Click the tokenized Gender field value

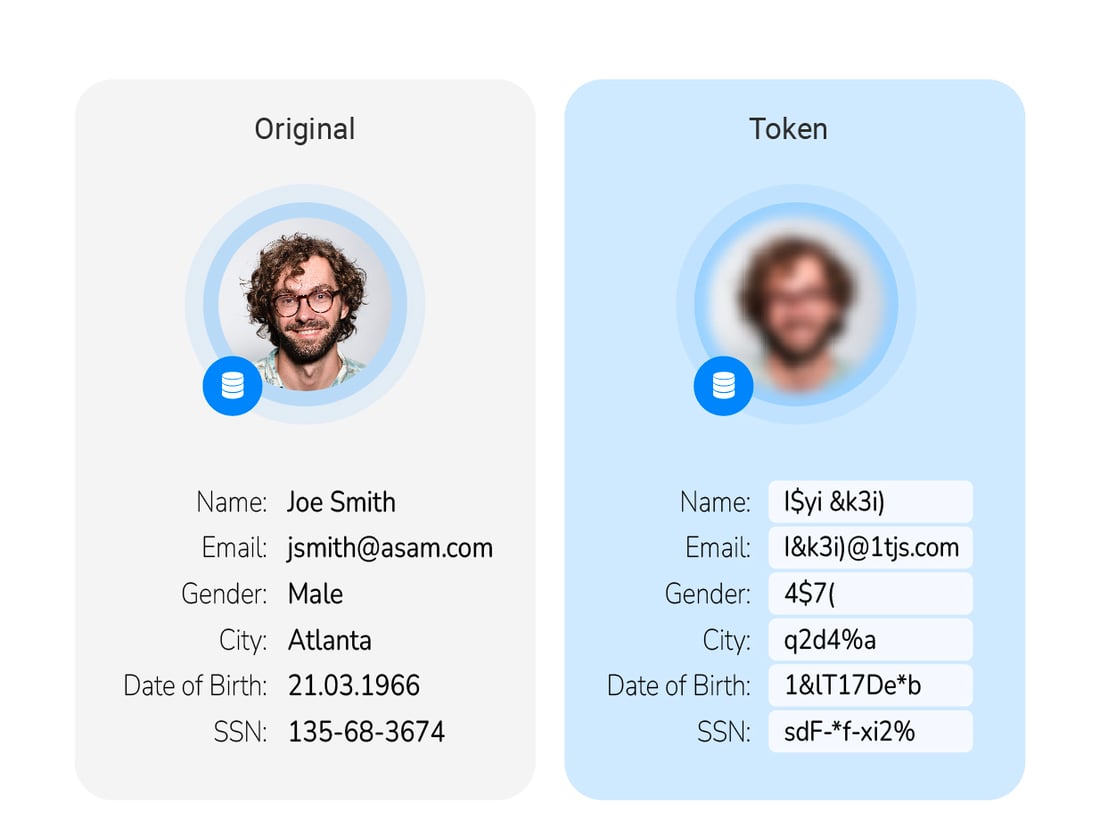point(870,594)
